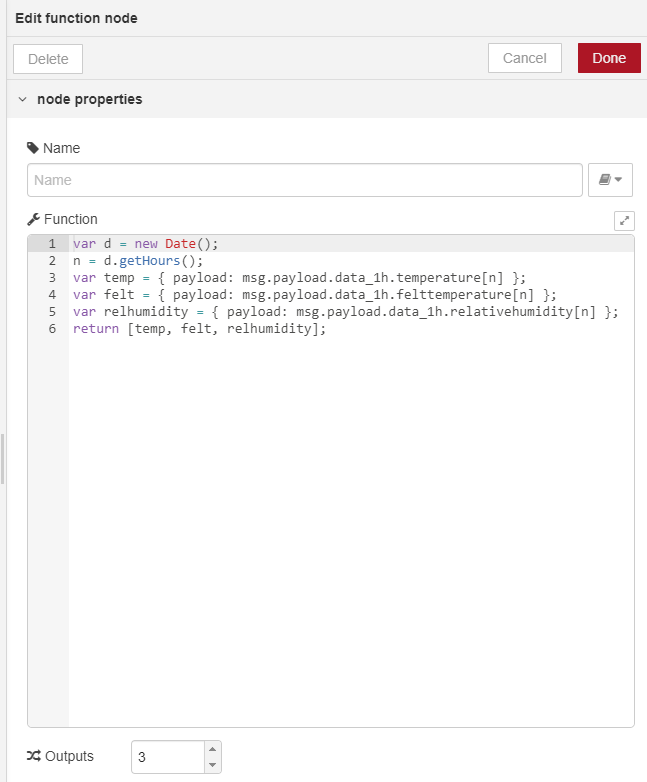This screenshot has width=647, height=782.
Task: Click line number 6 in the gutter
Action: (51, 329)
